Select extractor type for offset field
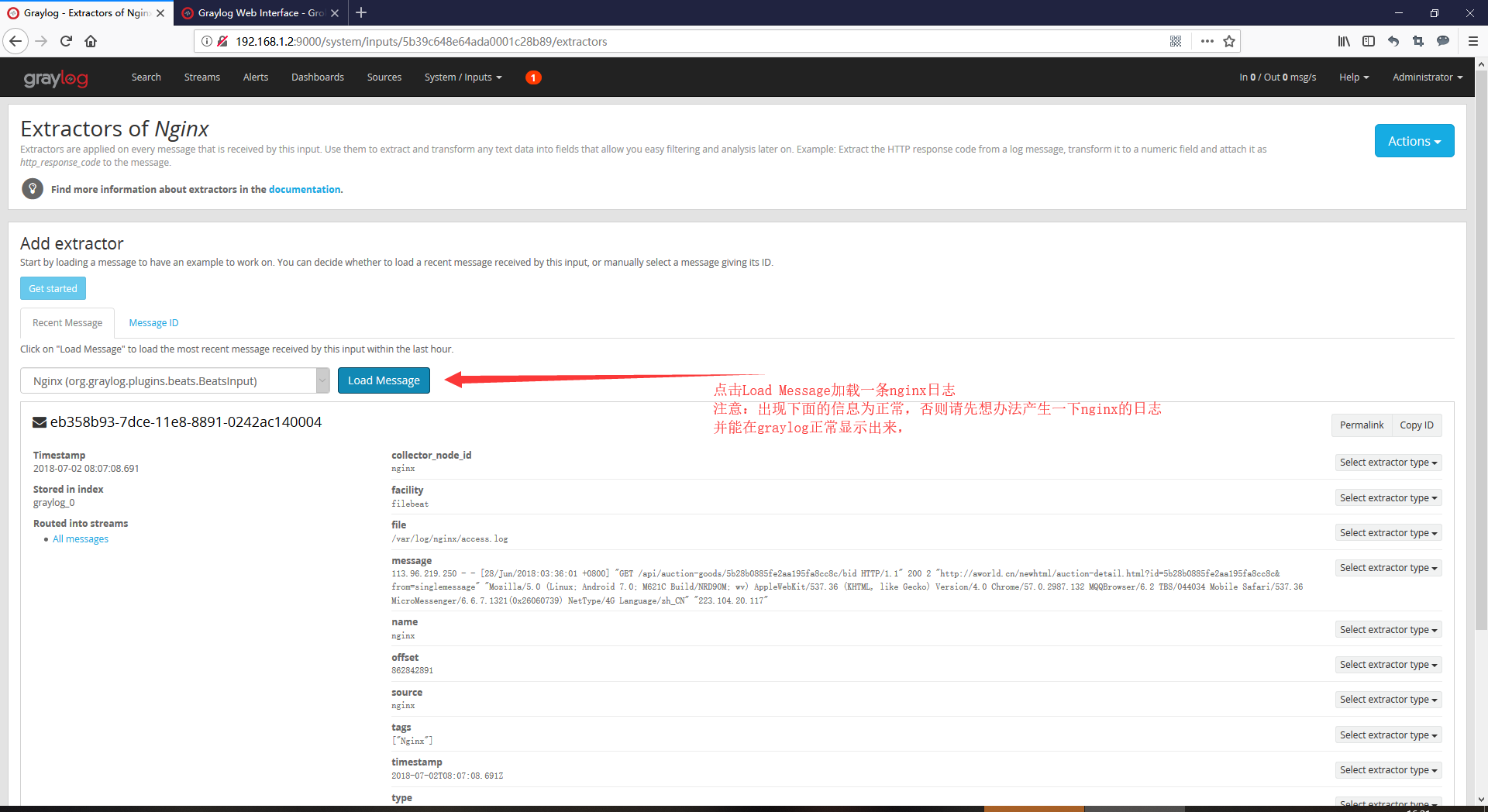The image size is (1488, 812). [1388, 665]
